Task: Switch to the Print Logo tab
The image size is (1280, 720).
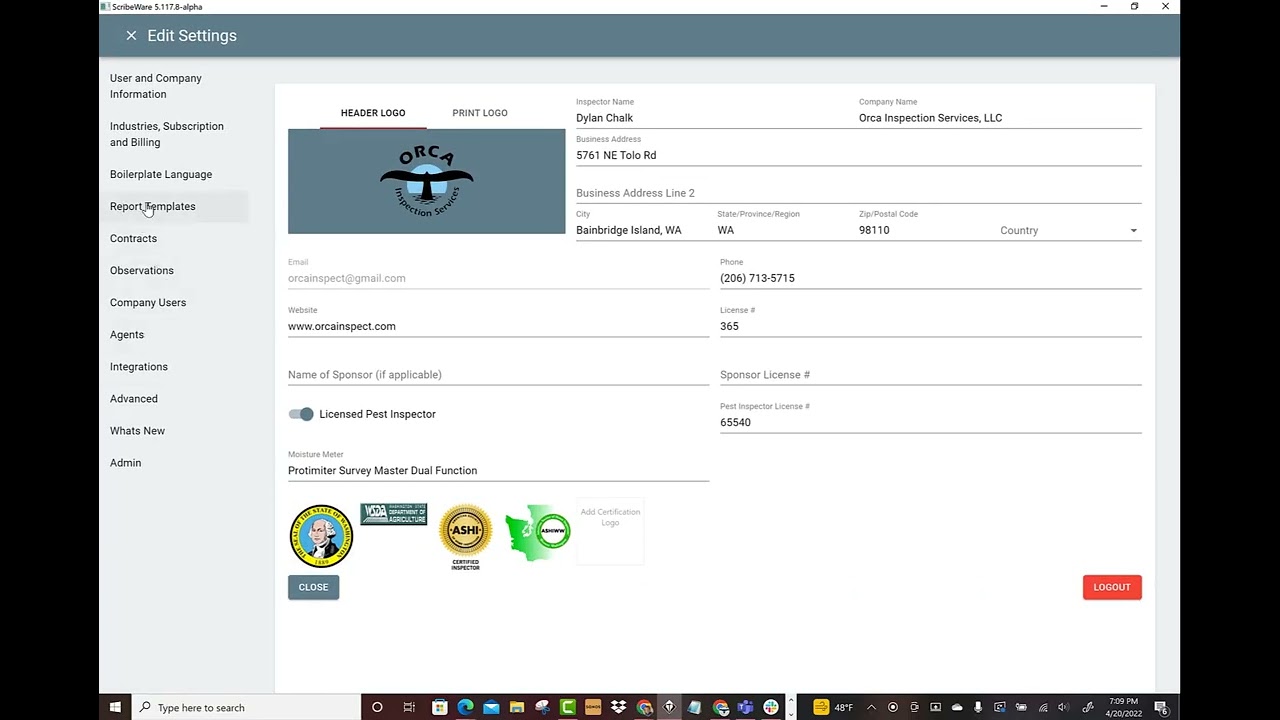Action: 480,113
